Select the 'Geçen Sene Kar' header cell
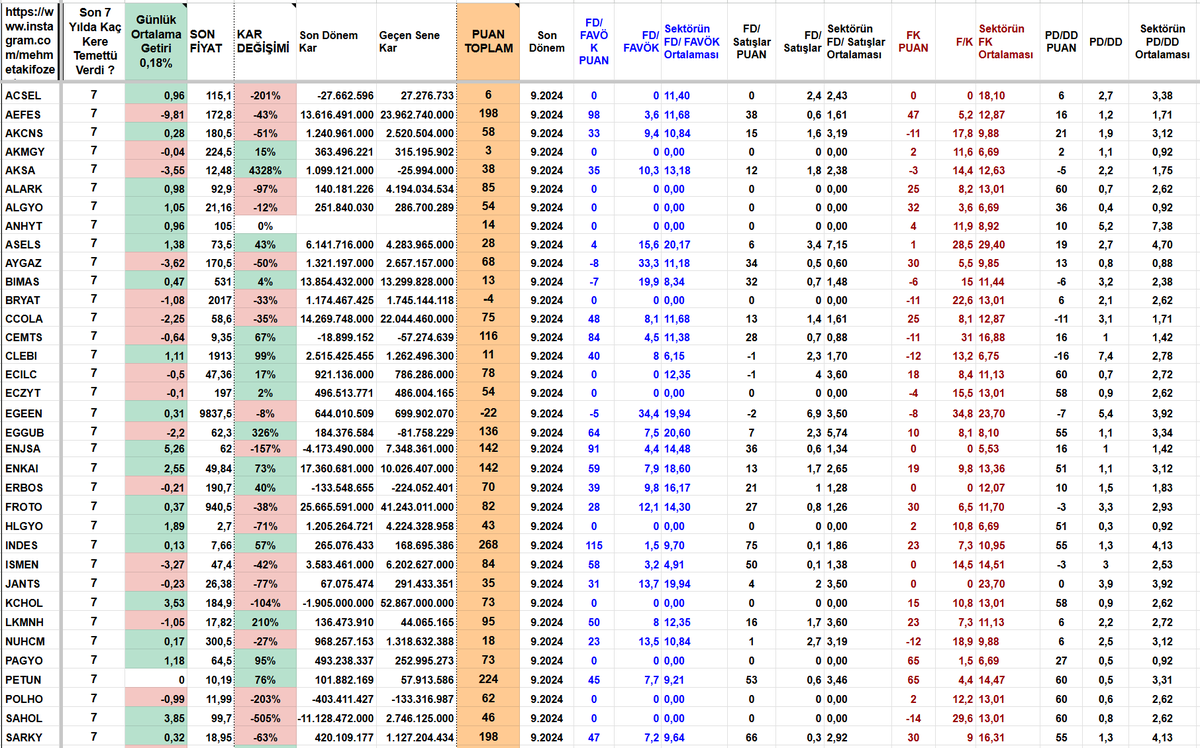1200x748 pixels. [416, 40]
